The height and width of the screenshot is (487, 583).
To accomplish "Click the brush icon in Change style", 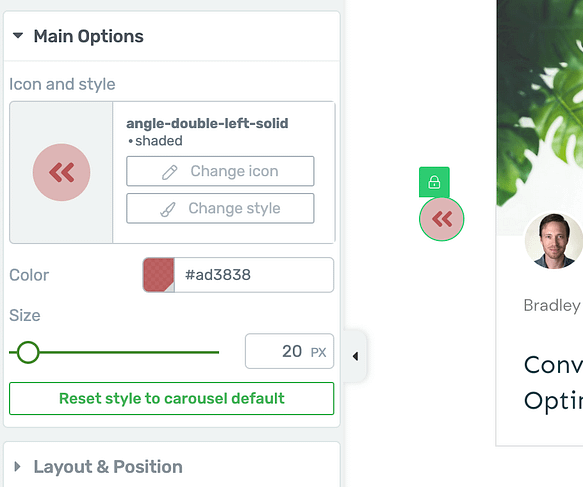I will click(x=168, y=209).
